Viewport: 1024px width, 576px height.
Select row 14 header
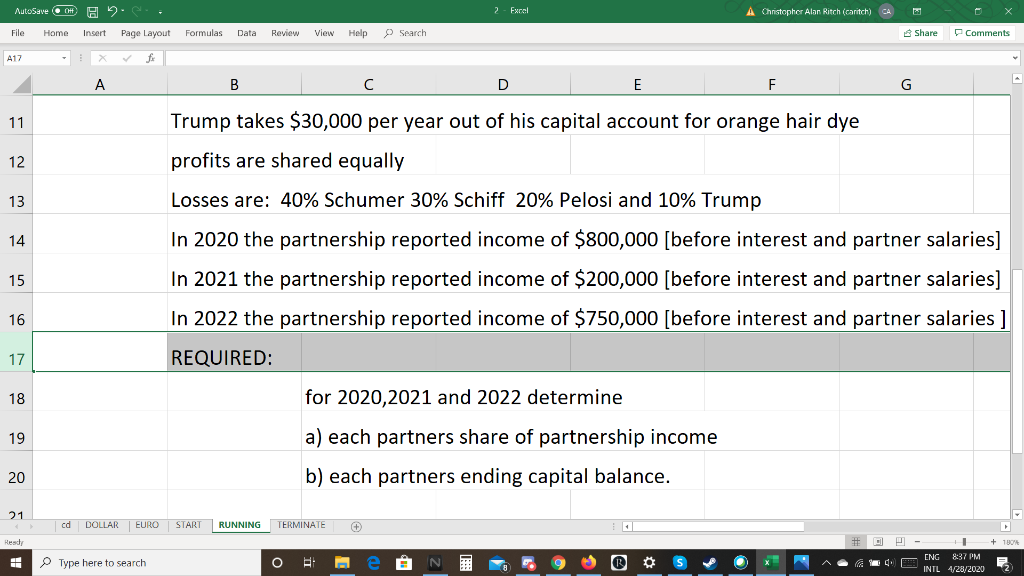(x=16, y=240)
